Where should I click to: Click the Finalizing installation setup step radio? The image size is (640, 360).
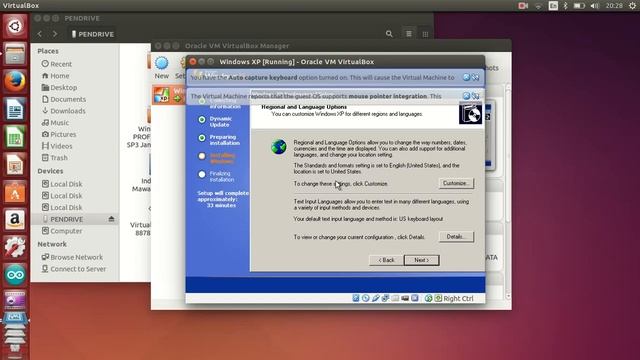coord(202,174)
